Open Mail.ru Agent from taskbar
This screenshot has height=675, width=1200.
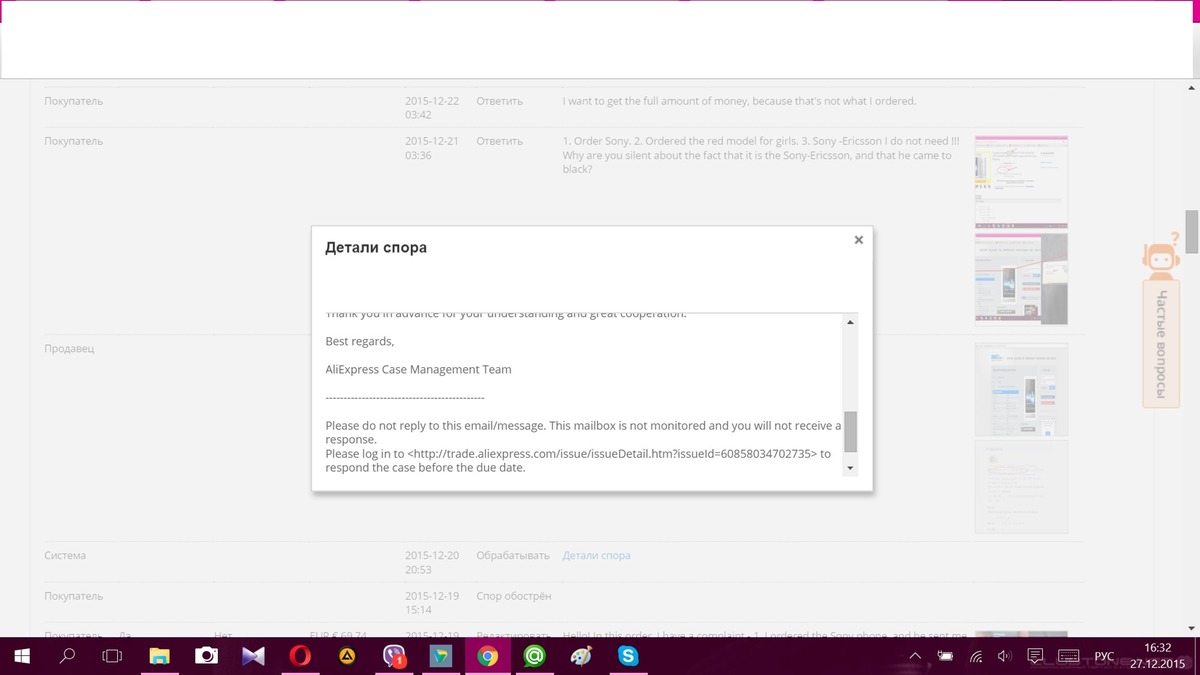pyautogui.click(x=534, y=656)
